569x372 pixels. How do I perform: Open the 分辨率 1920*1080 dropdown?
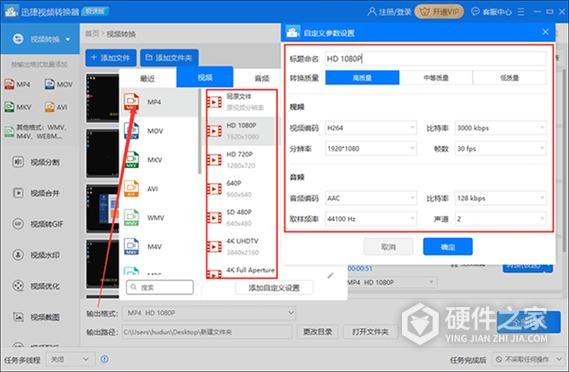click(x=371, y=148)
